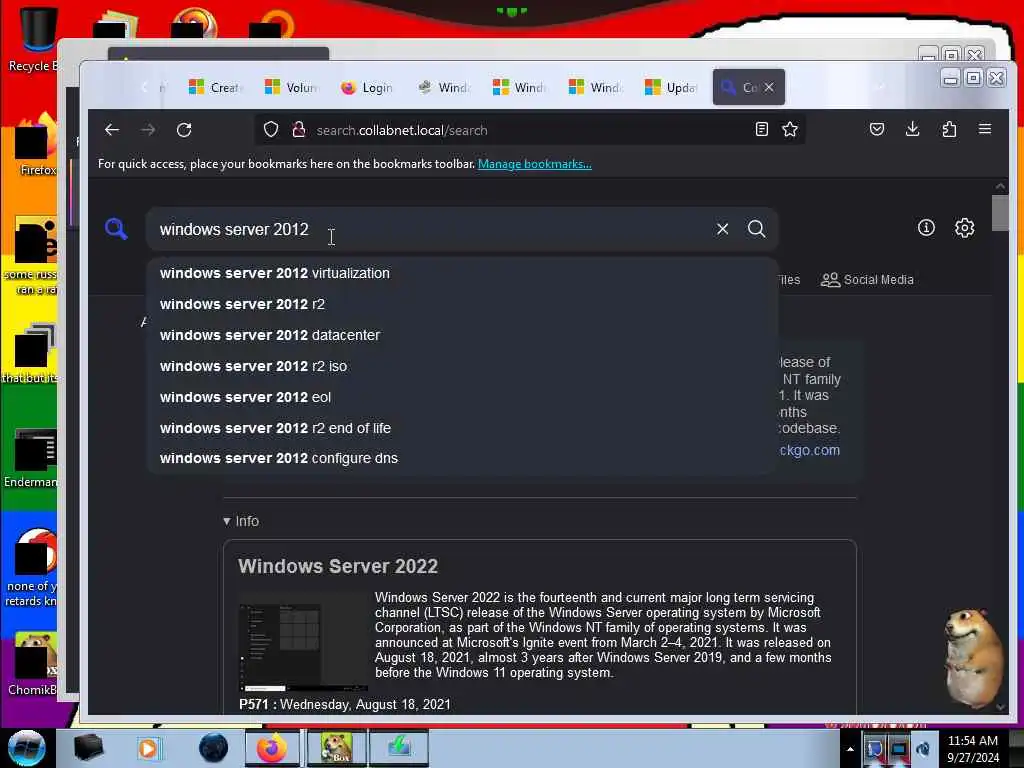This screenshot has height=768, width=1024.
Task: Switch to the Create tab
Action: point(216,87)
